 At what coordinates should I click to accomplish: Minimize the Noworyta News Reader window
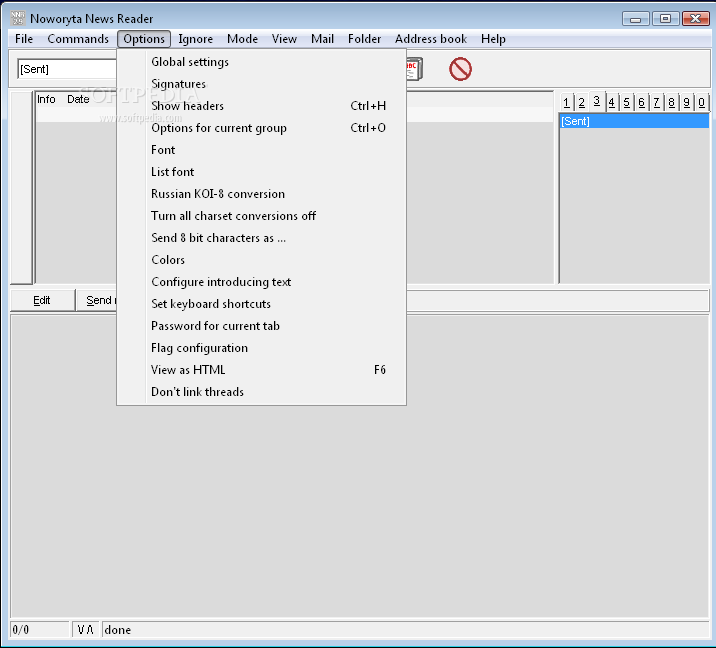[x=635, y=19]
